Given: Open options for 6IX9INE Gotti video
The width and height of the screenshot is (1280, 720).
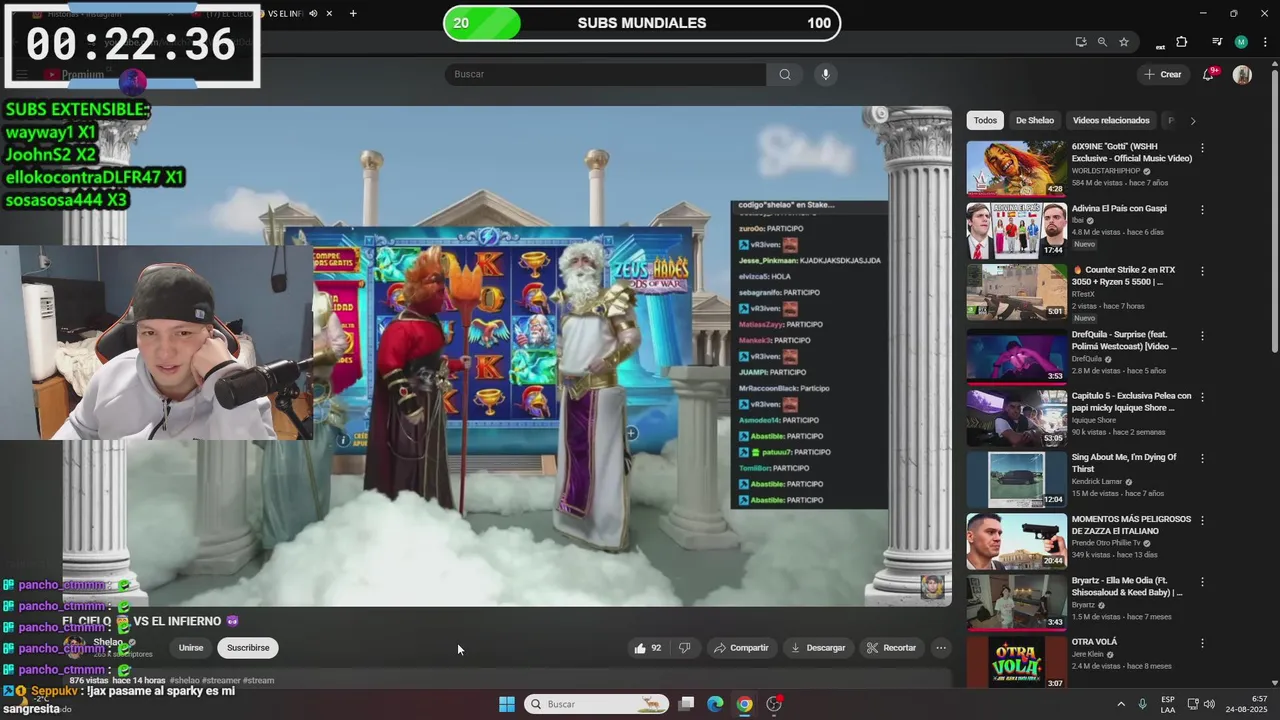Looking at the screenshot, I should pos(1202,147).
